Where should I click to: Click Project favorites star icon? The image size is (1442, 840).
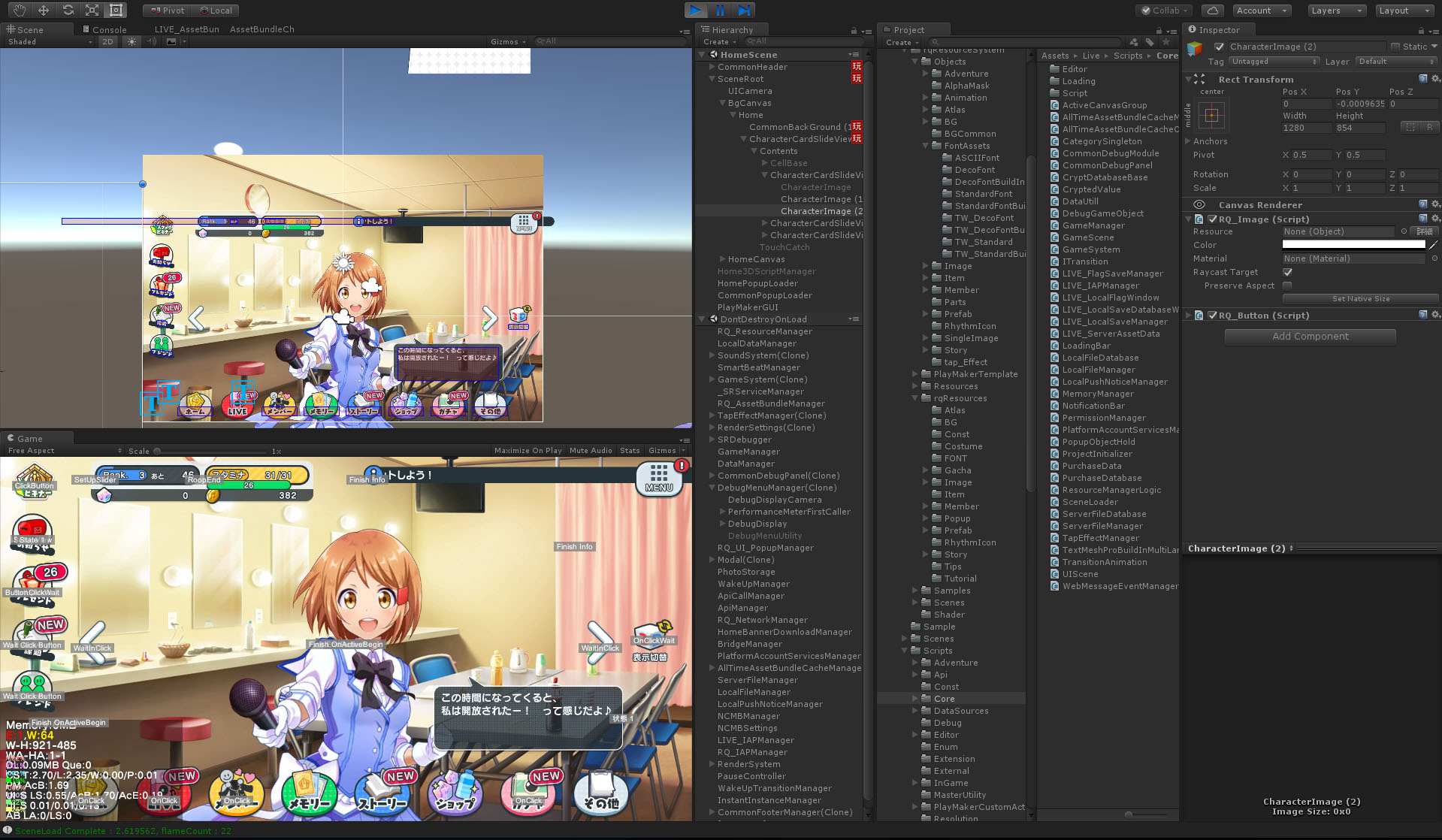pos(1166,42)
